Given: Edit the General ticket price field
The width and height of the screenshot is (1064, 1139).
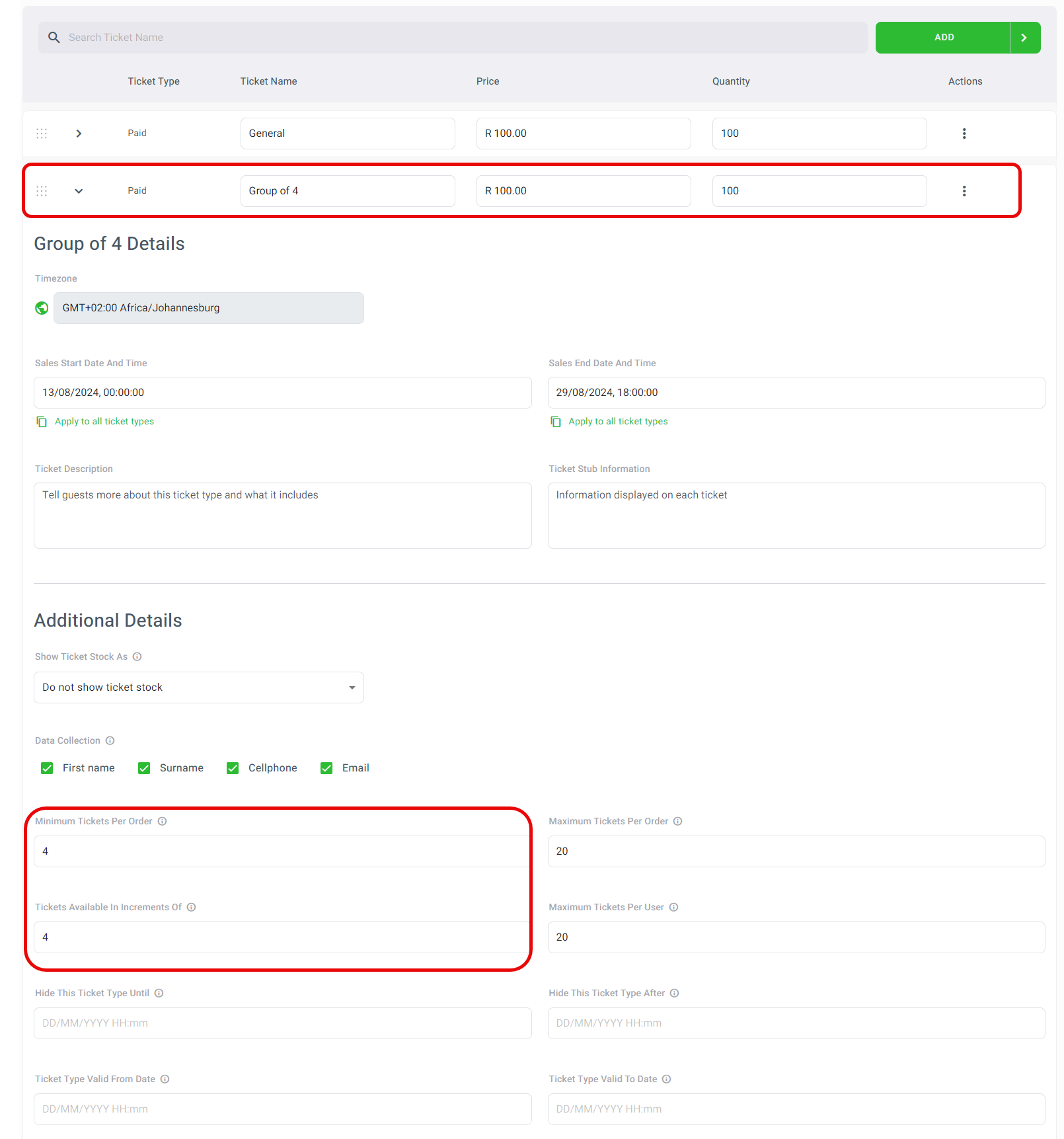Looking at the screenshot, I should 584,134.
